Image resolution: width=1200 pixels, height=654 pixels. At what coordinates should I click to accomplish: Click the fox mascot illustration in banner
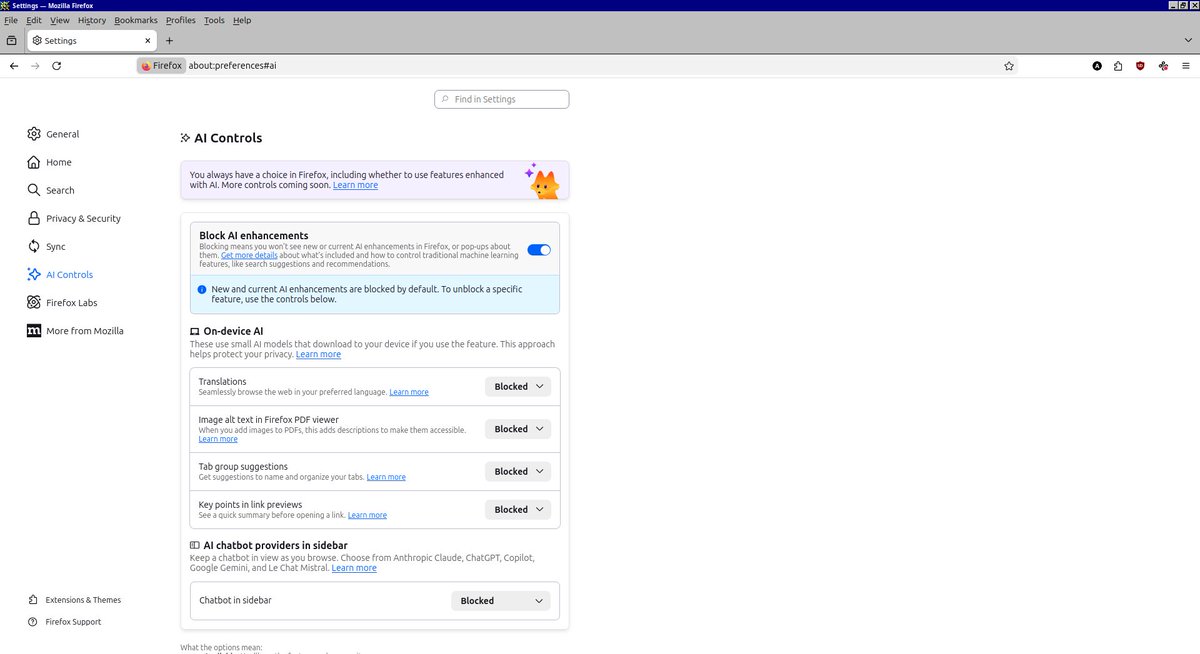click(543, 182)
